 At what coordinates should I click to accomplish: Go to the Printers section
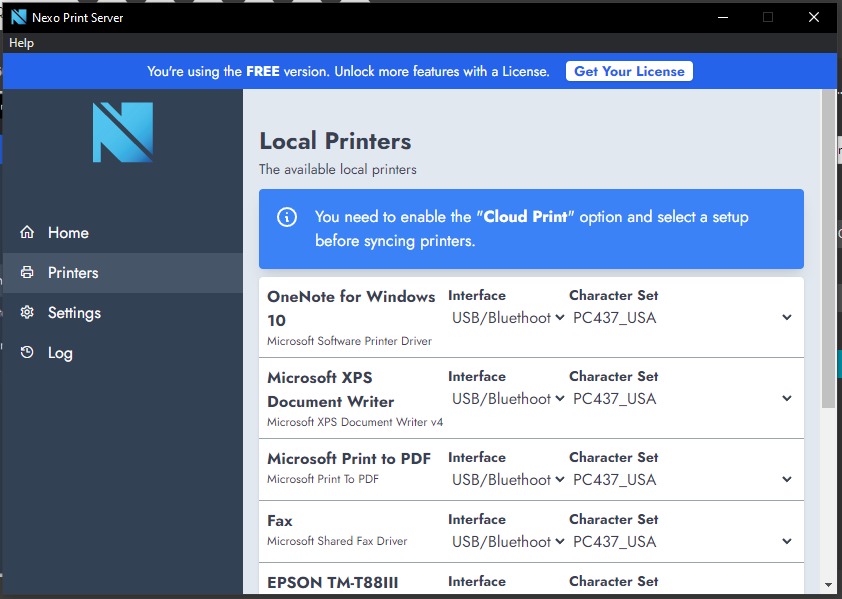coord(122,273)
